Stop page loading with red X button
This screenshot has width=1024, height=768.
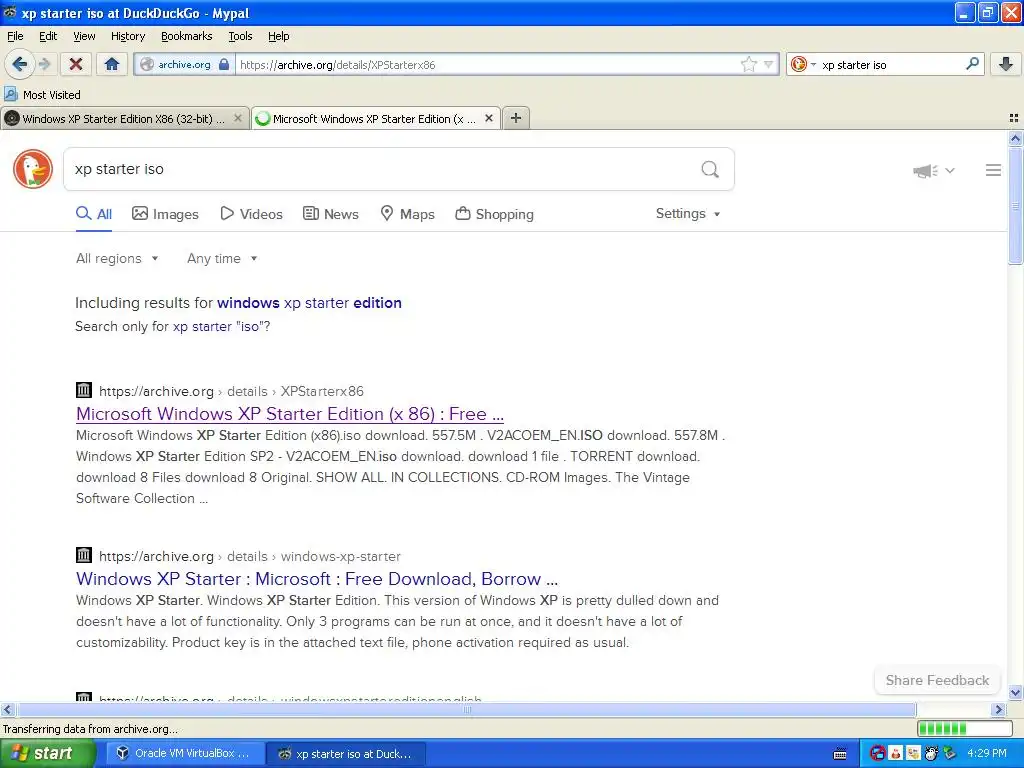click(76, 64)
